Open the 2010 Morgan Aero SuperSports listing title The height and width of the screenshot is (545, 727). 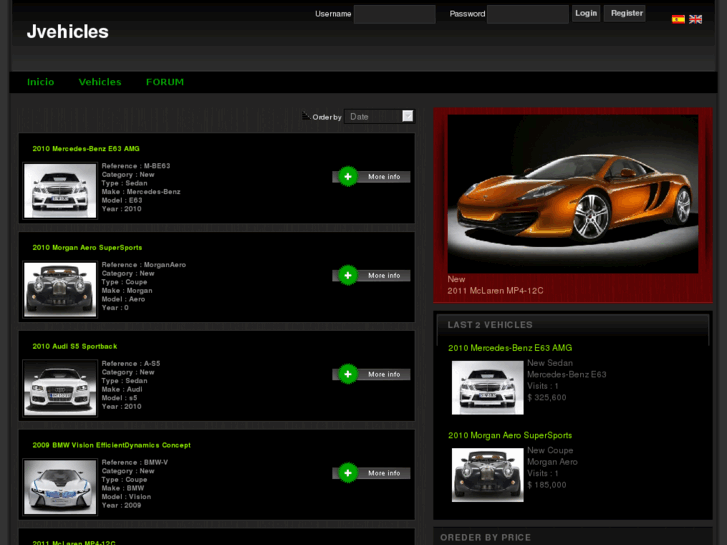87,248
